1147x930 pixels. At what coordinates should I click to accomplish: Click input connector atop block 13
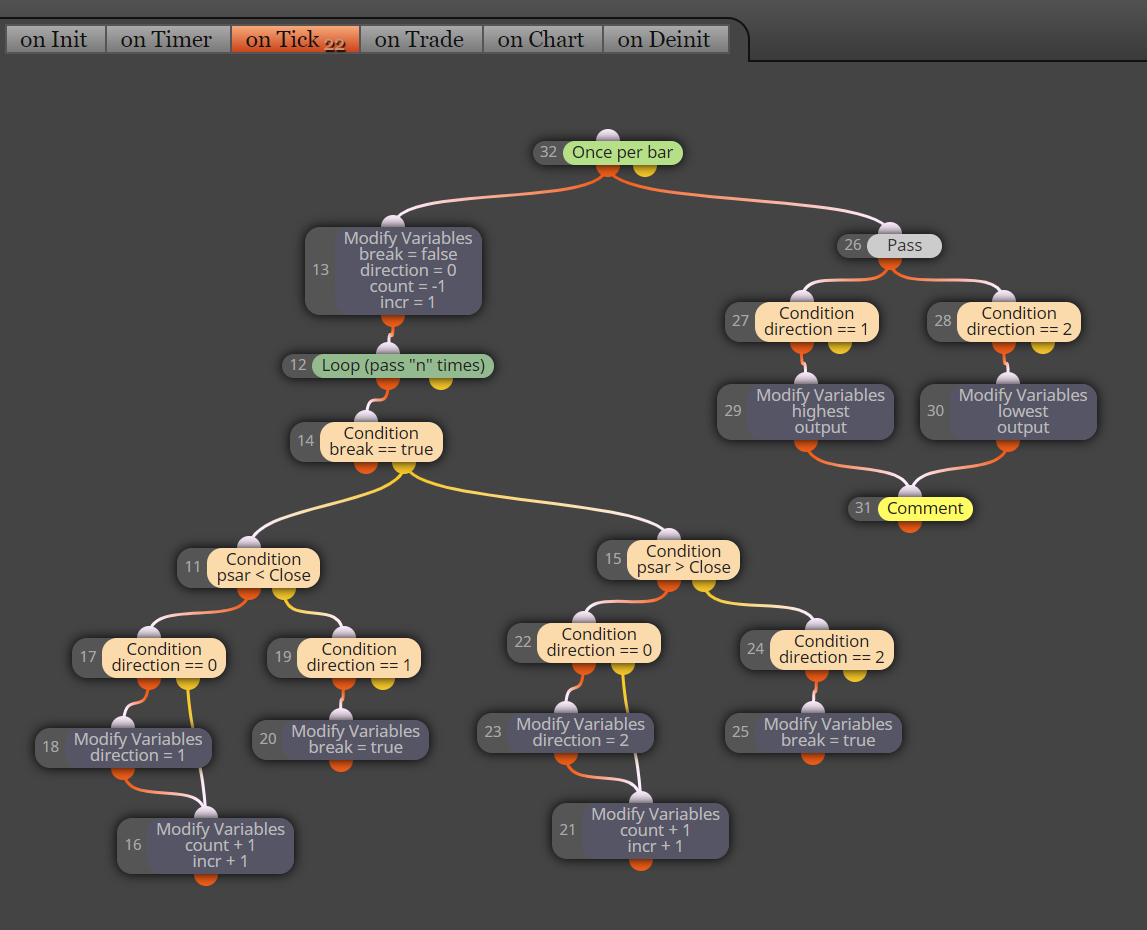coord(393,222)
